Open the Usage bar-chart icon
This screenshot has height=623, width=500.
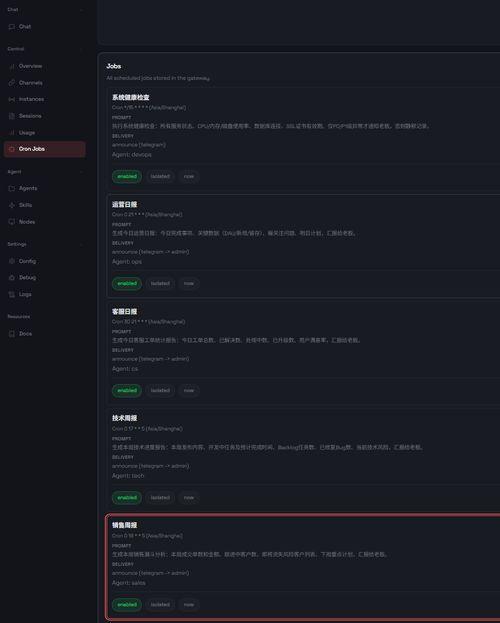(x=12, y=133)
